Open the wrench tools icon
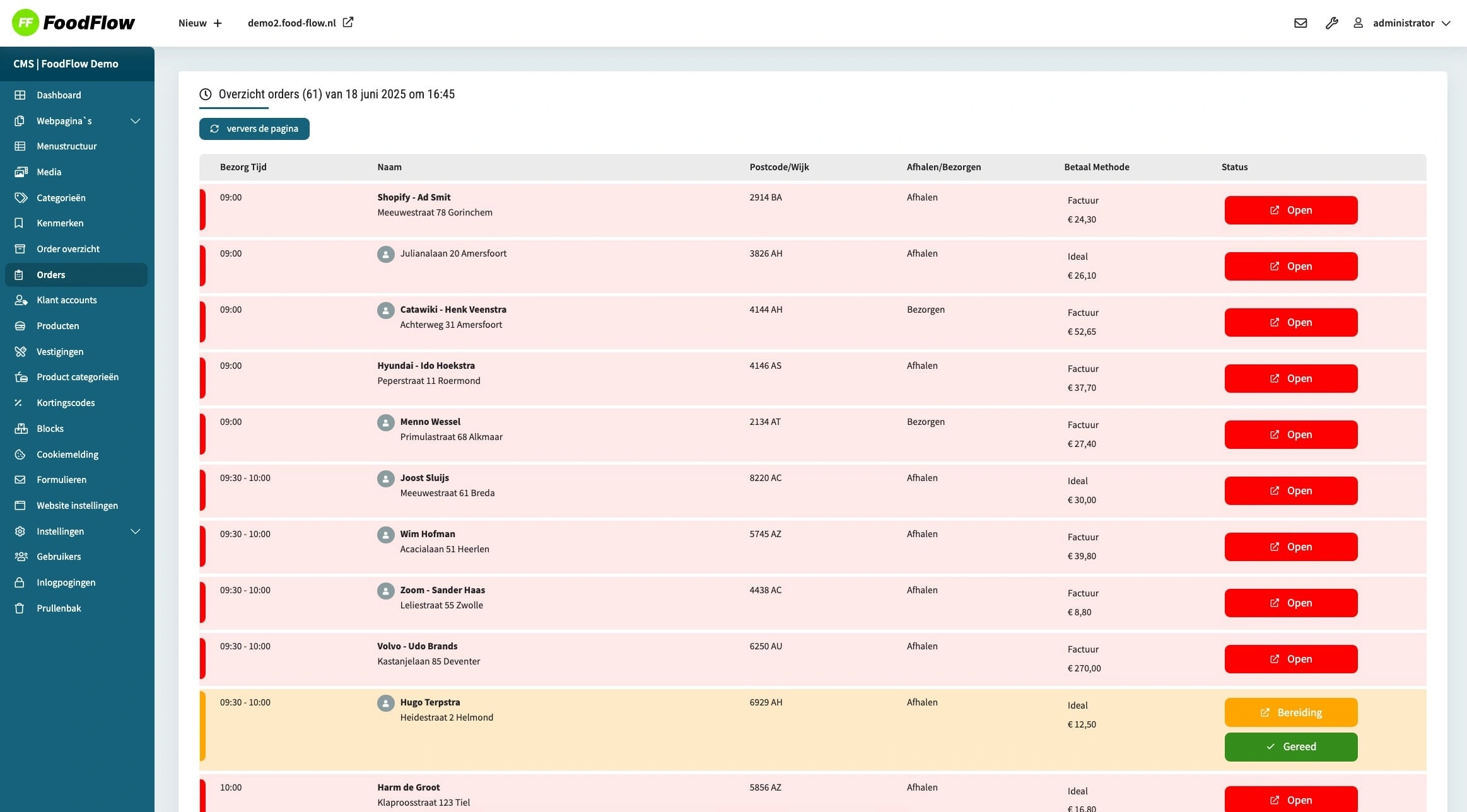The height and width of the screenshot is (812, 1467). tap(1331, 23)
